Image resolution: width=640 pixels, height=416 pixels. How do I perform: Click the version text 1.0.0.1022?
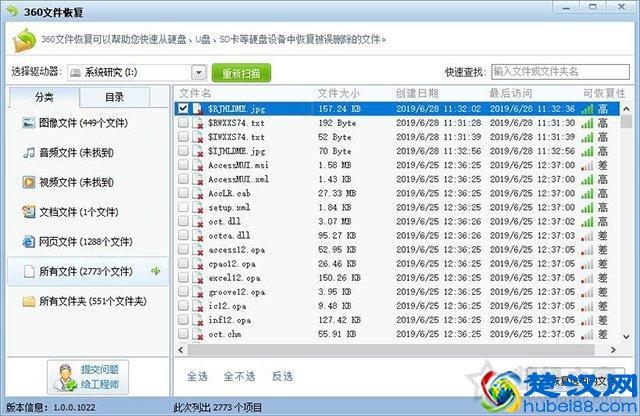coord(74,407)
